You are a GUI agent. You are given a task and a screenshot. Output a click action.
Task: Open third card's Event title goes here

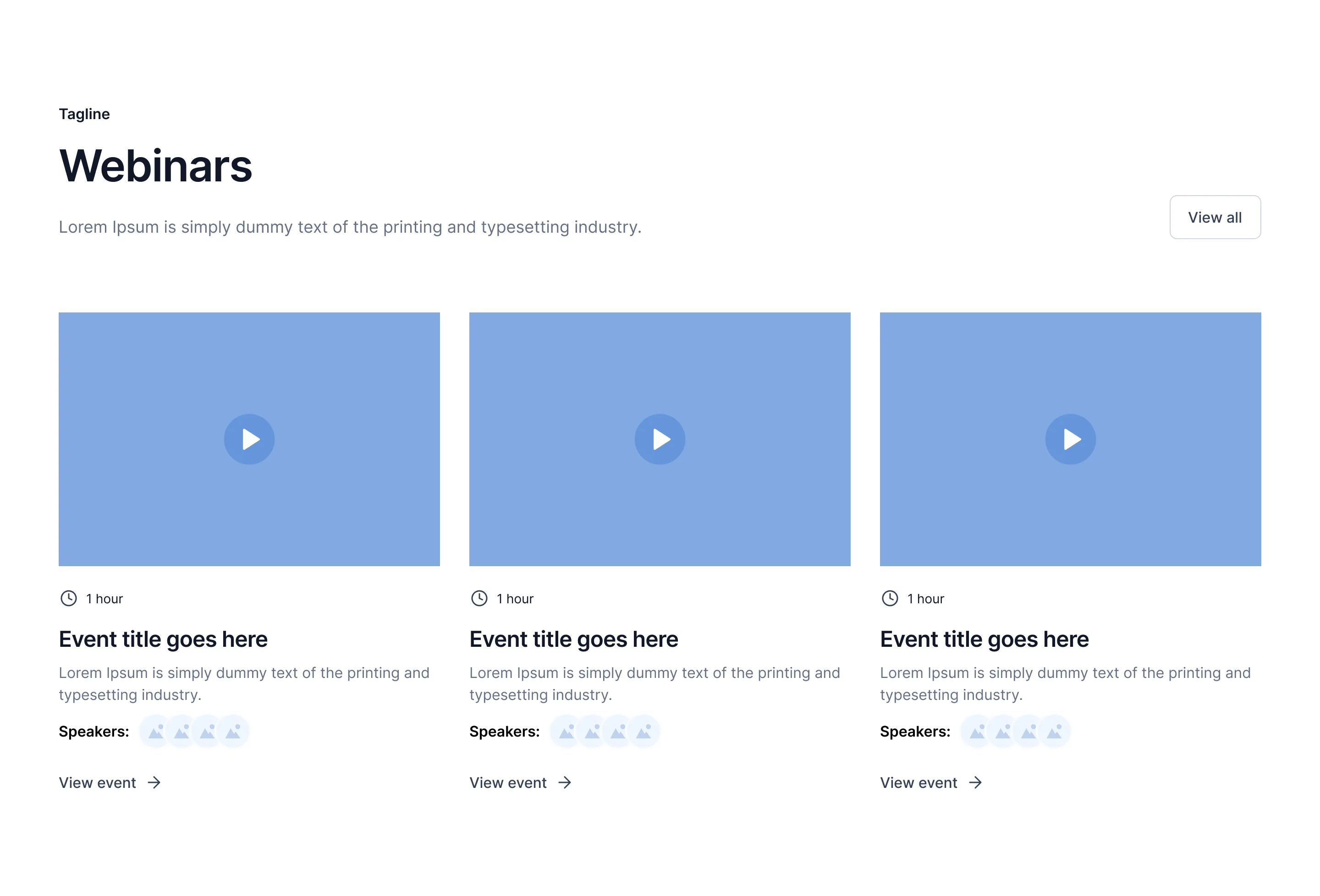coord(984,639)
